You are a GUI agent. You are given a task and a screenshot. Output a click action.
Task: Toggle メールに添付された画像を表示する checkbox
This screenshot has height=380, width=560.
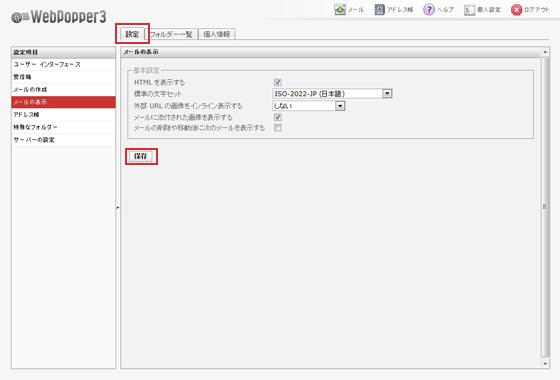click(x=278, y=117)
